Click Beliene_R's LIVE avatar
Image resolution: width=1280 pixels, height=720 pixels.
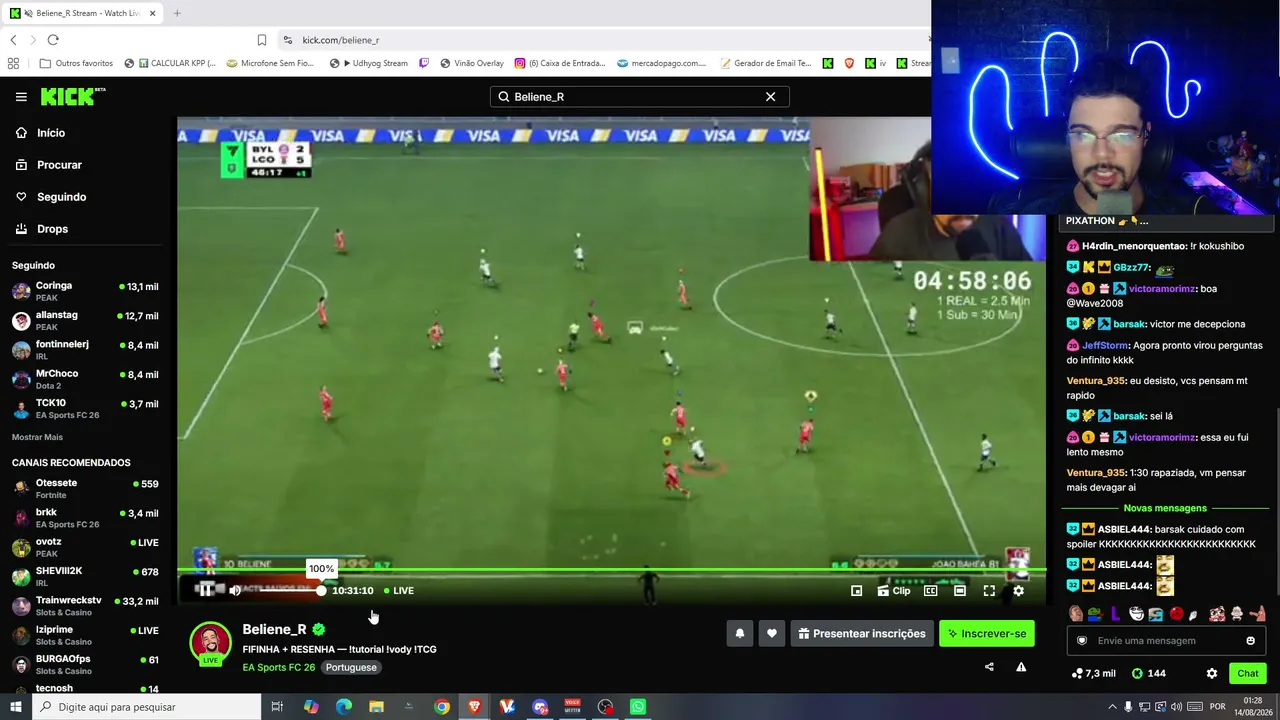pyautogui.click(x=210, y=644)
